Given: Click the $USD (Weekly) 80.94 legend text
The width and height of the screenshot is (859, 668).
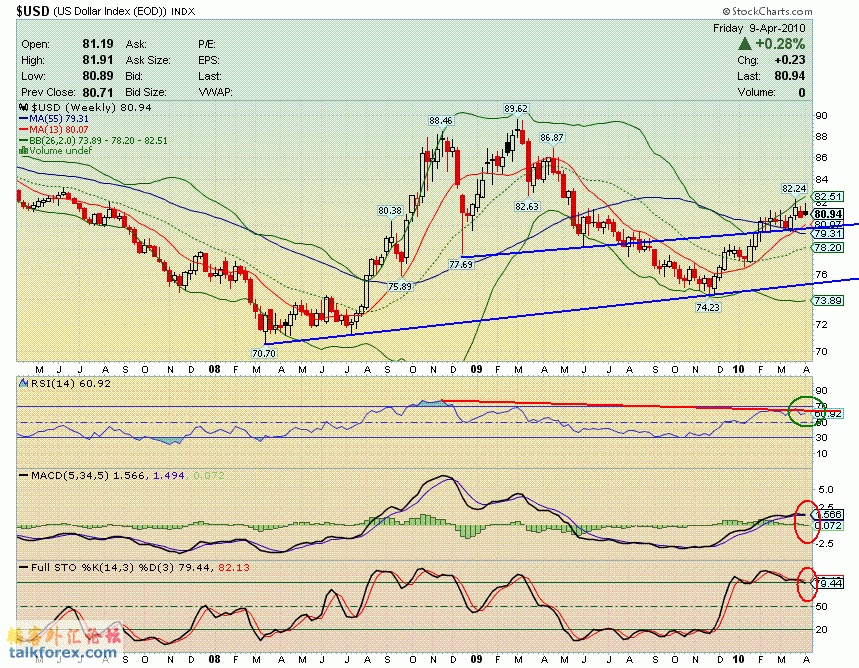Looking at the screenshot, I should 91,108.
